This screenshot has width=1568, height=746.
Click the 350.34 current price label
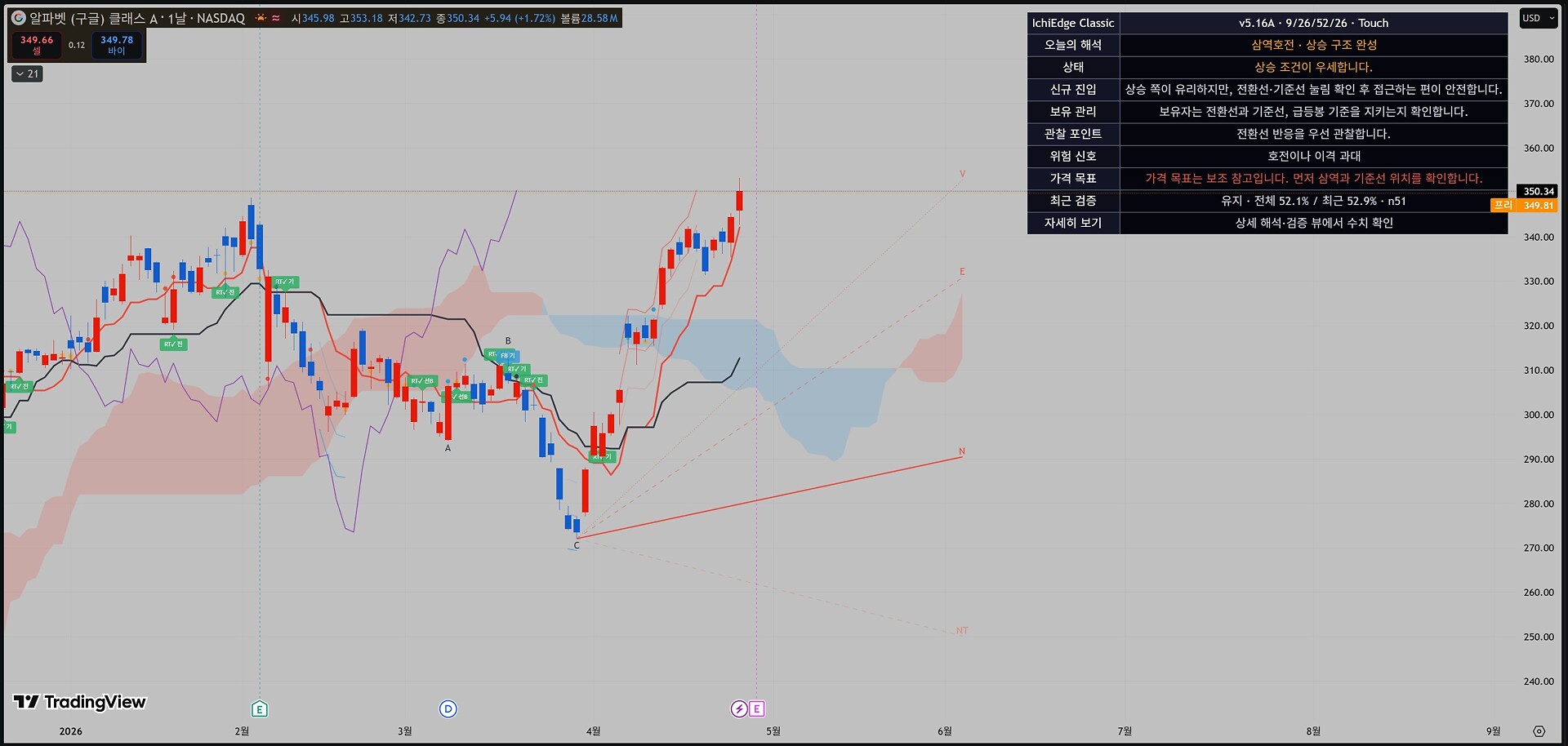(1538, 191)
